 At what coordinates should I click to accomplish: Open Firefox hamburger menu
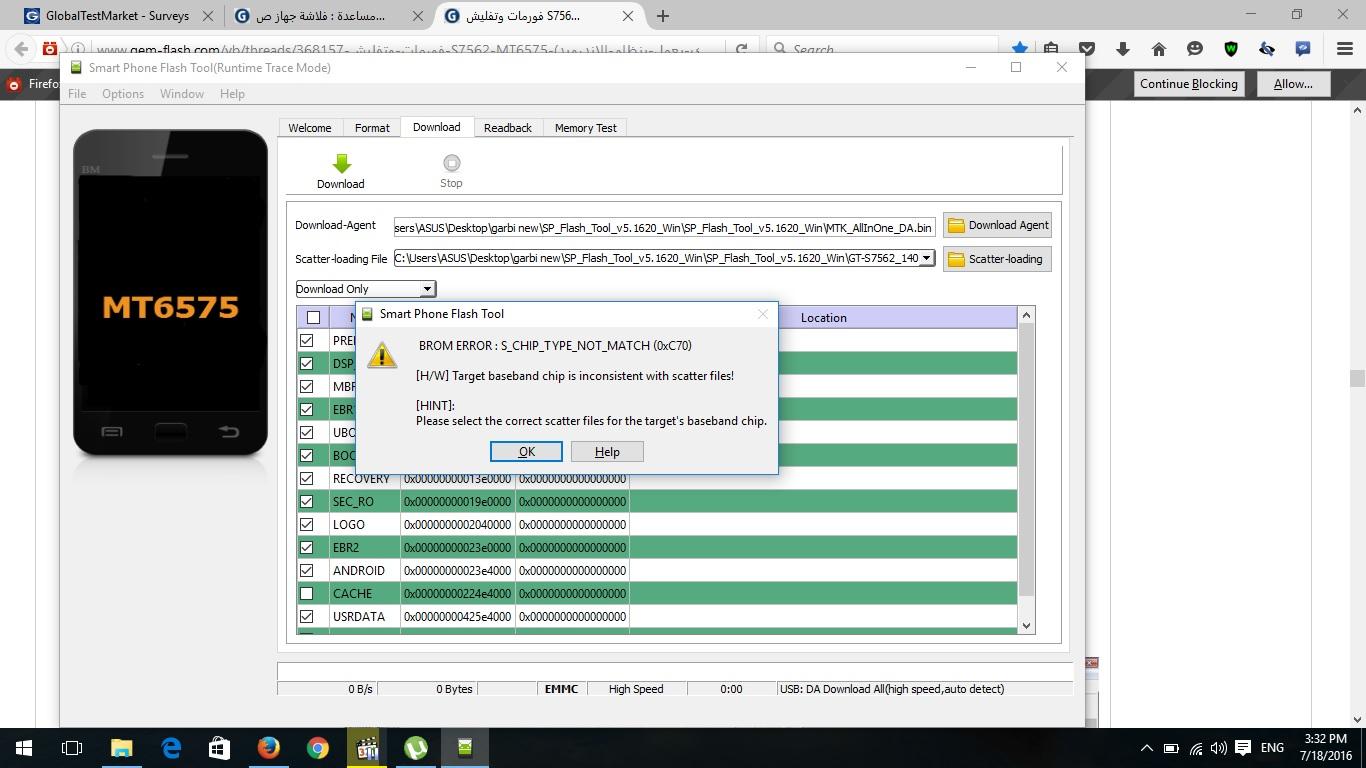tap(1345, 49)
